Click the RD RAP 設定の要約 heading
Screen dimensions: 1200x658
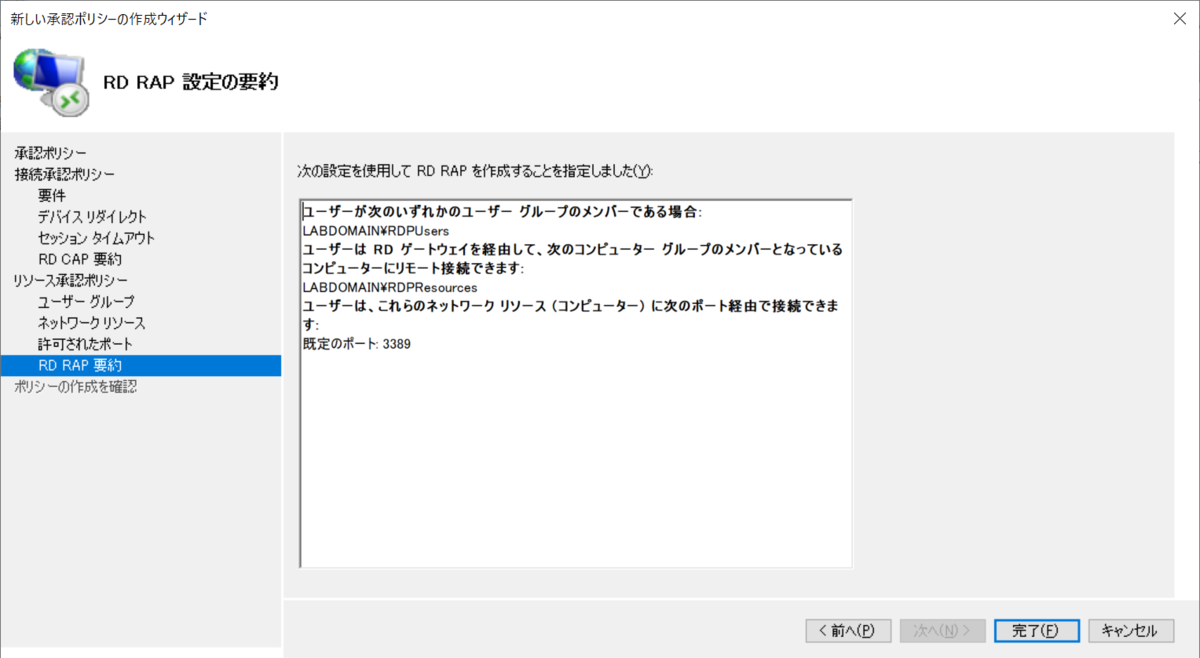click(191, 82)
